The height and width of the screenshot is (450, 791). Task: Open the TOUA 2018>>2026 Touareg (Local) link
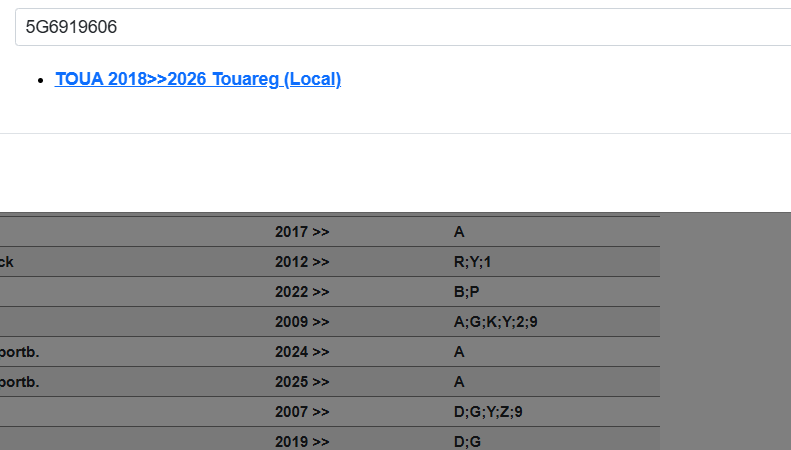(x=198, y=79)
